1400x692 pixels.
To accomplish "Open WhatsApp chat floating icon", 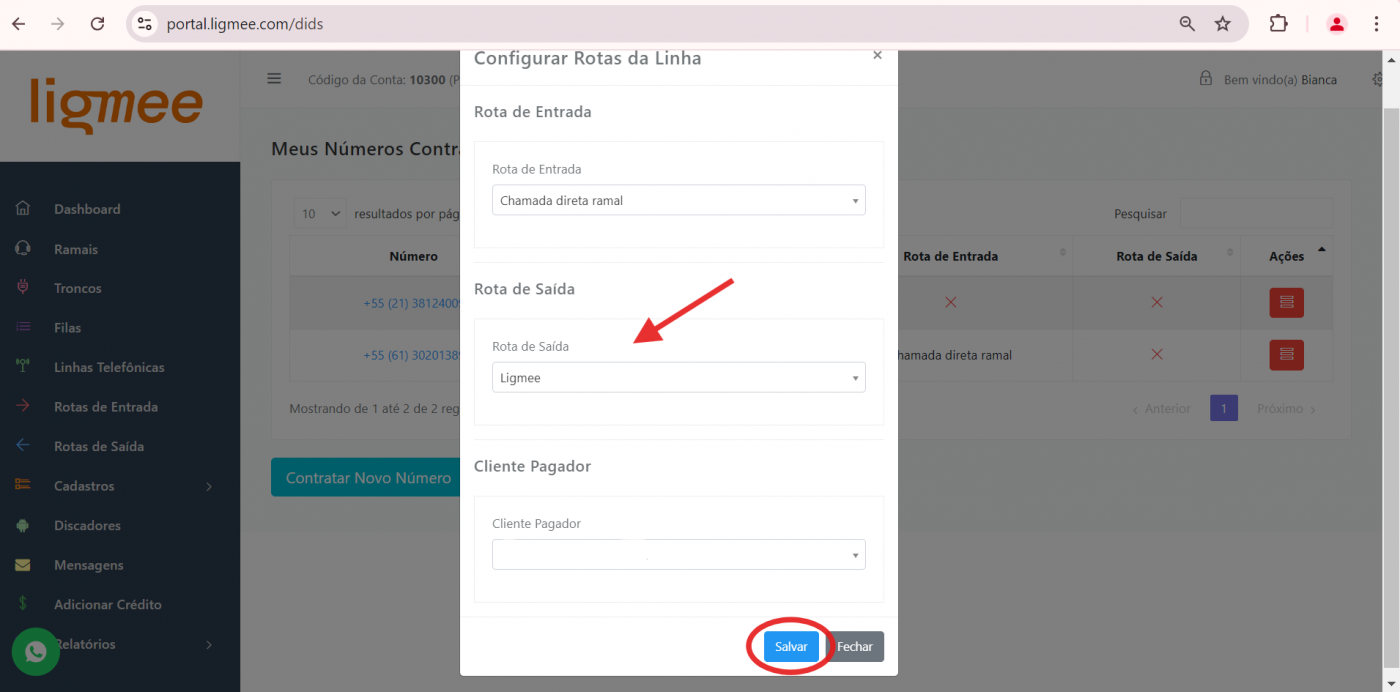I will click(x=36, y=652).
